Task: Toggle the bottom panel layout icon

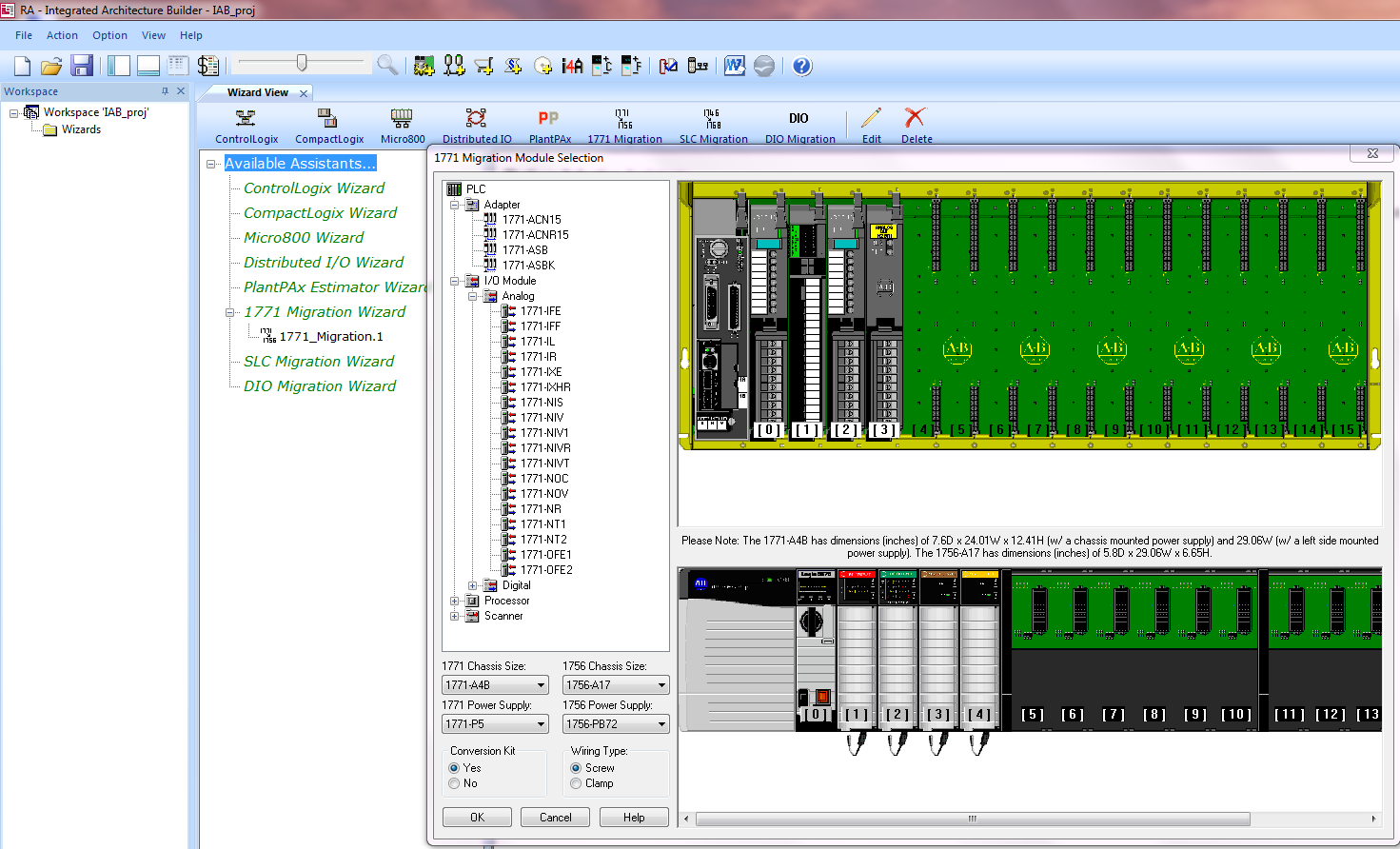Action: coord(148,66)
